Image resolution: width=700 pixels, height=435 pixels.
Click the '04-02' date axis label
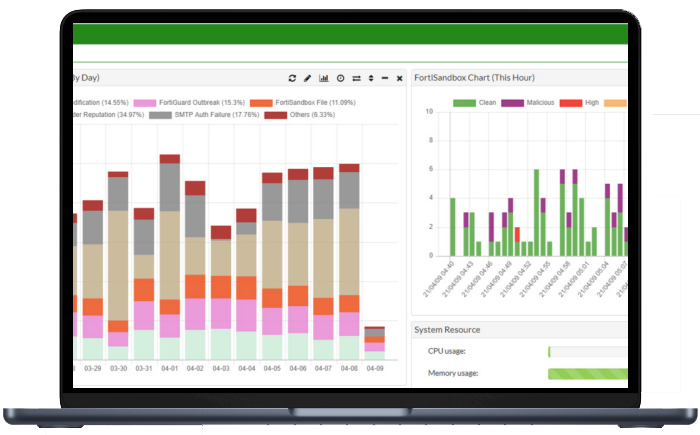click(195, 368)
